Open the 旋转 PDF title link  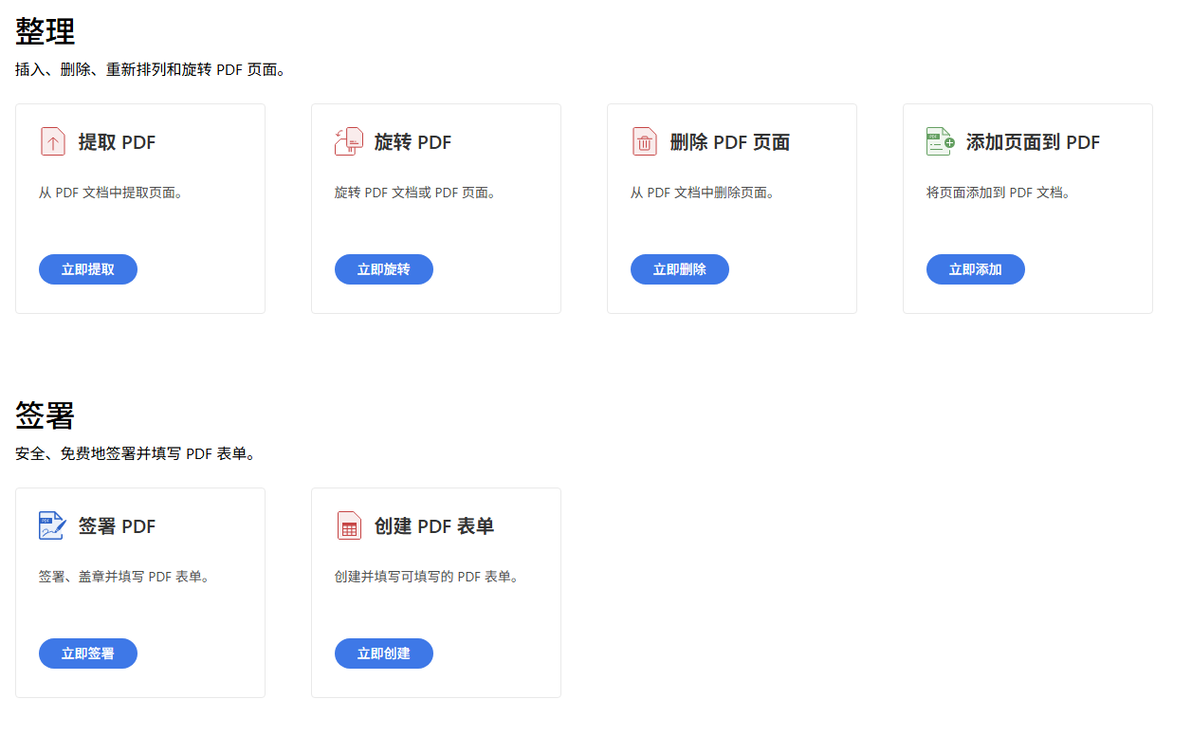pyautogui.click(x=413, y=142)
